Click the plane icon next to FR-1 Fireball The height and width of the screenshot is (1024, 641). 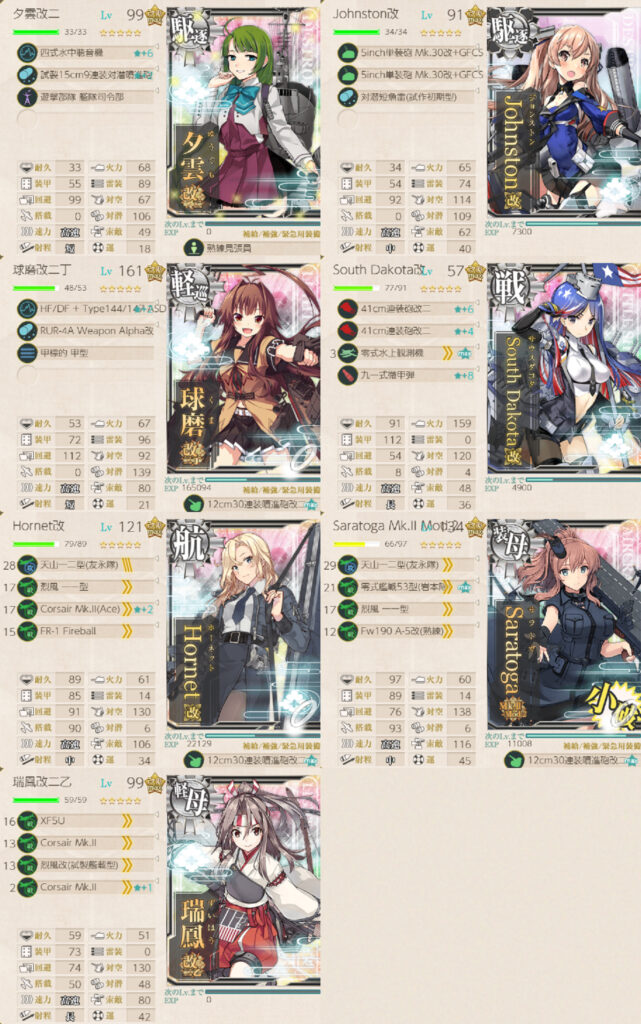27,632
